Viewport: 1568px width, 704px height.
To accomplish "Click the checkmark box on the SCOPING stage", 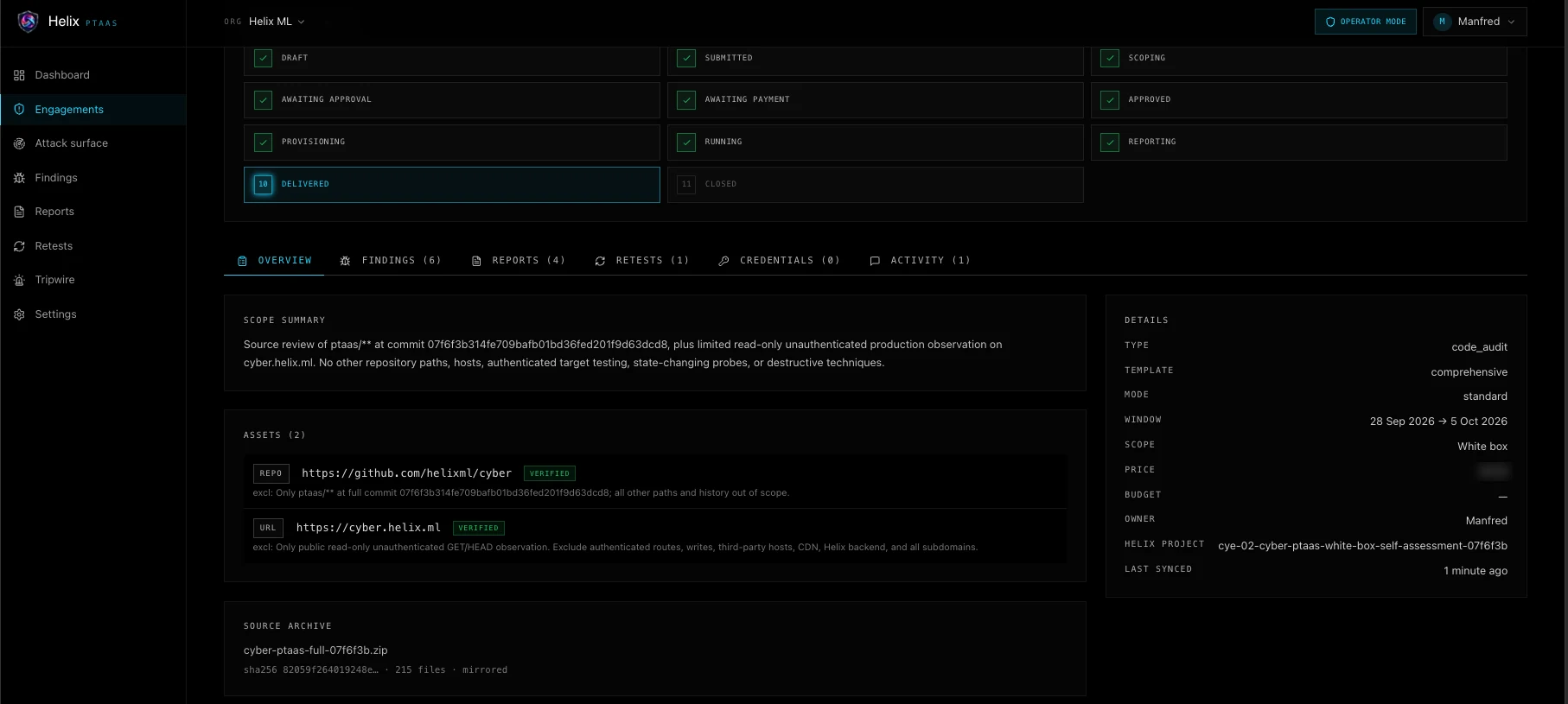I will pyautogui.click(x=1110, y=58).
